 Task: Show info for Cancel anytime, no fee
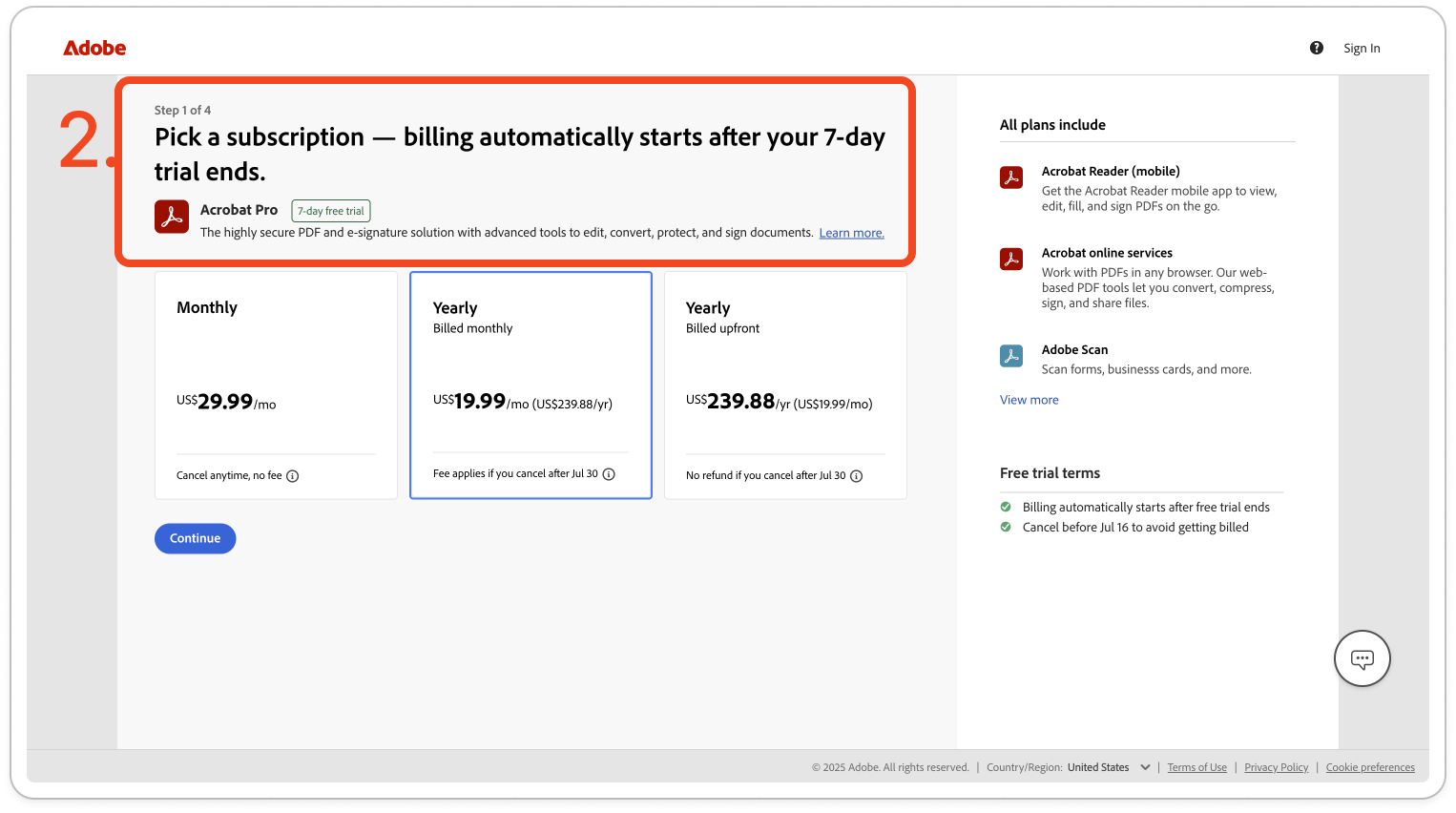coord(293,476)
